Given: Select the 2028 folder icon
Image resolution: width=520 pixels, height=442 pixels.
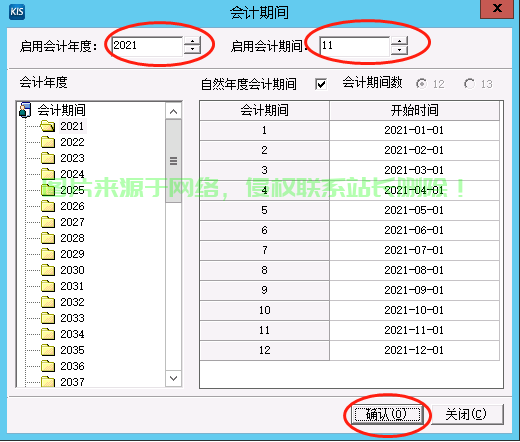Looking at the screenshot, I should click(48, 238).
